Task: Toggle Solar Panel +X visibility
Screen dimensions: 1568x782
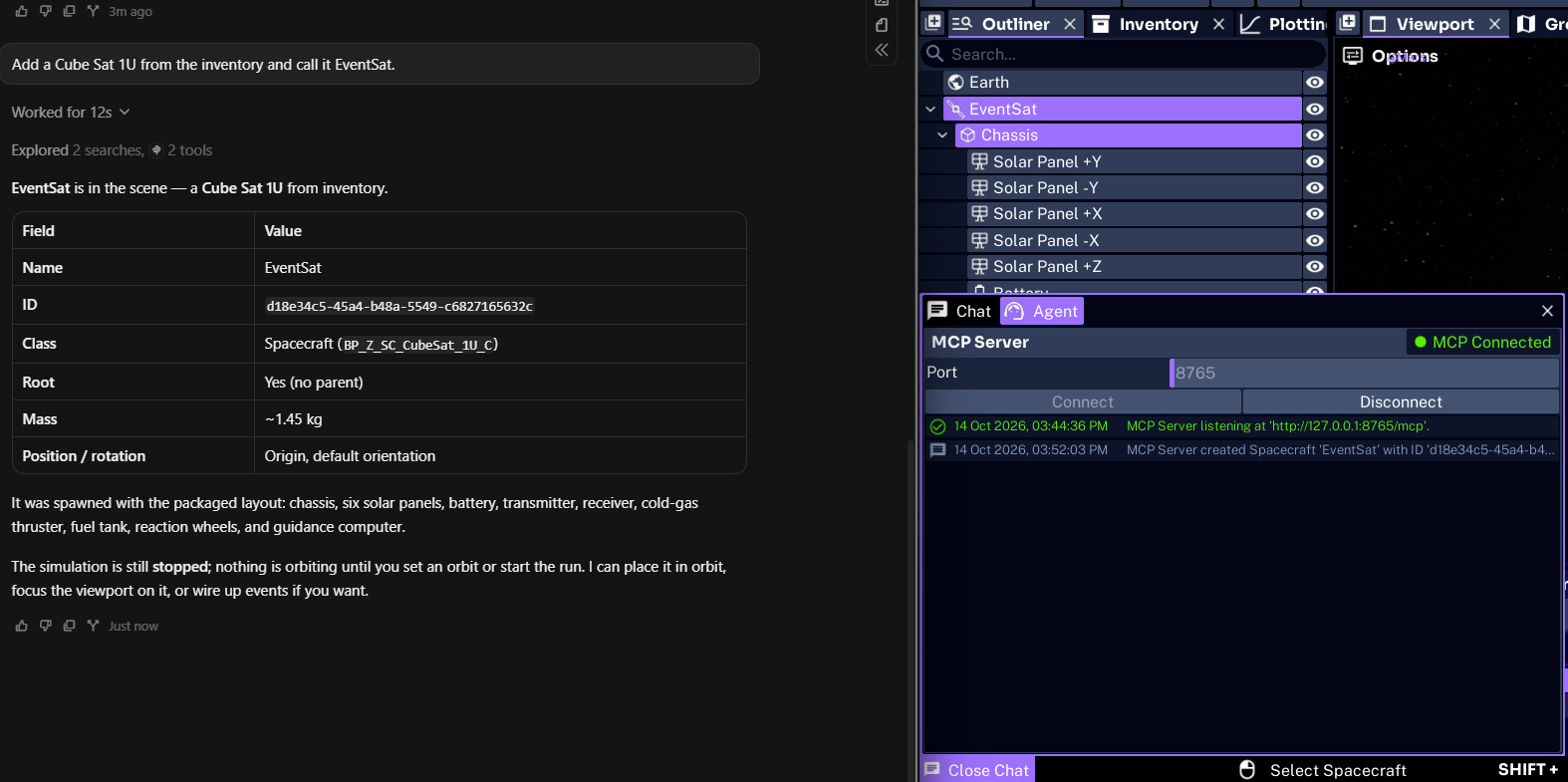Action: click(x=1315, y=214)
